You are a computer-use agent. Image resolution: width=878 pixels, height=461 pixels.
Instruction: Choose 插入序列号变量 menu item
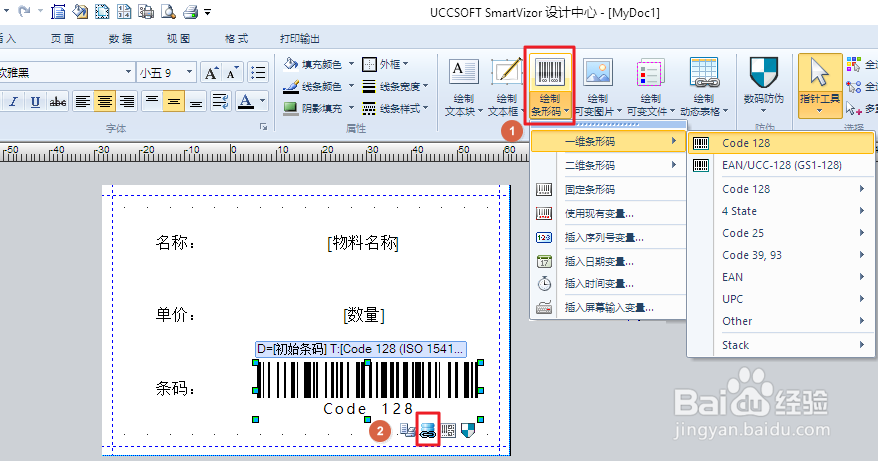[x=608, y=238]
